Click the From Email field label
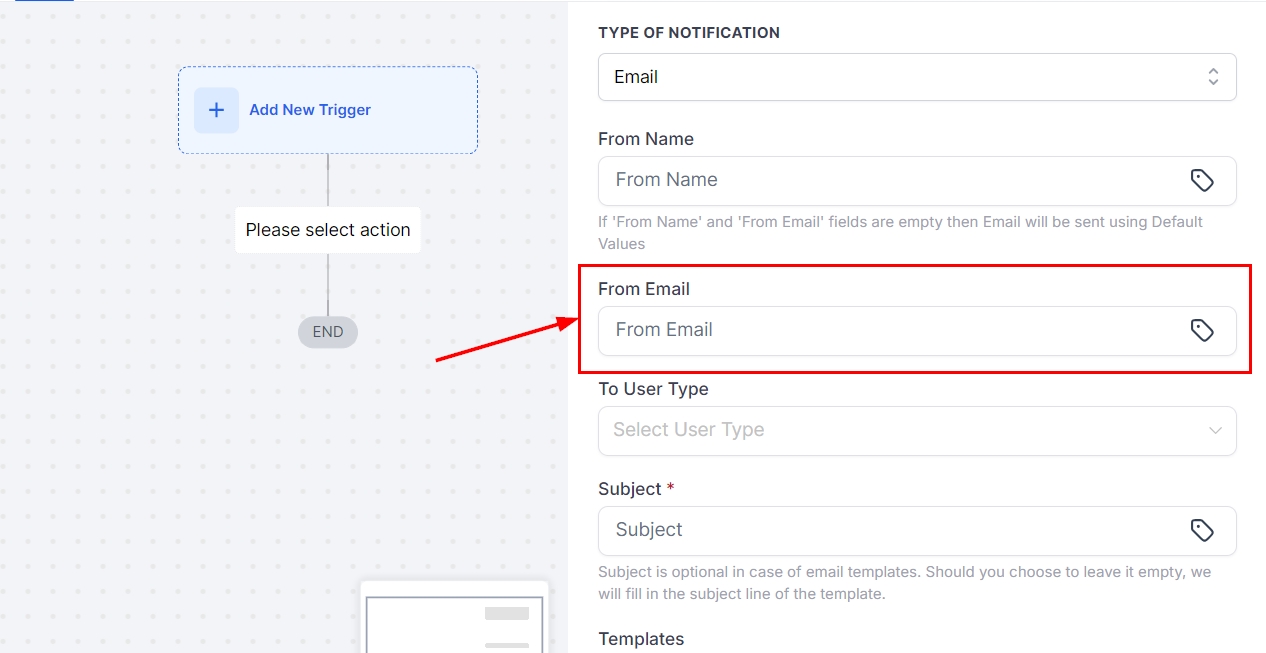1266x653 pixels. pos(644,289)
